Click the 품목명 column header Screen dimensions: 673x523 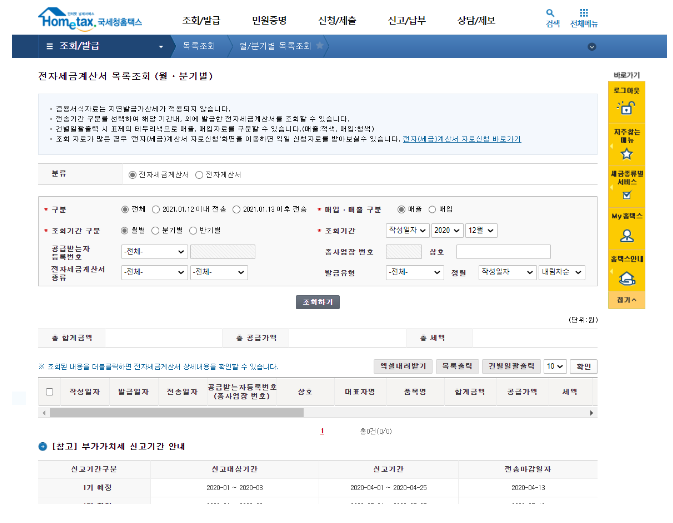[x=415, y=392]
